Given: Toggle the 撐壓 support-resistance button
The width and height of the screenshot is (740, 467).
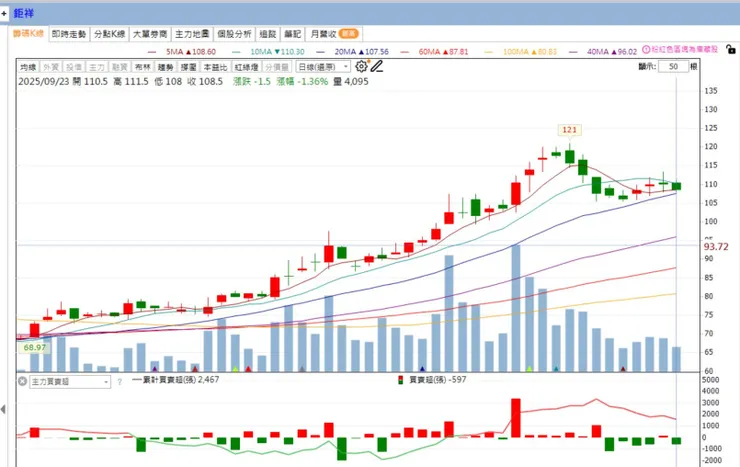Looking at the screenshot, I should (189, 67).
